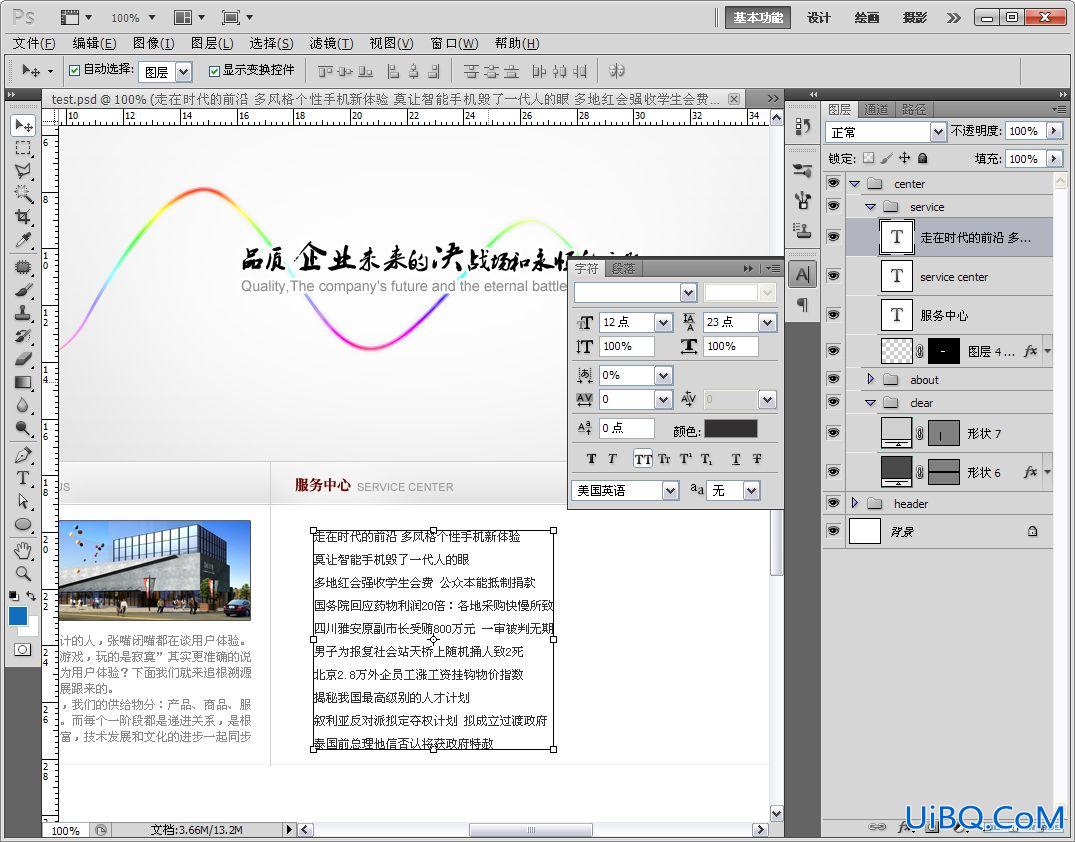The image size is (1075, 842).
Task: Hide the 背景 layer
Action: click(833, 531)
